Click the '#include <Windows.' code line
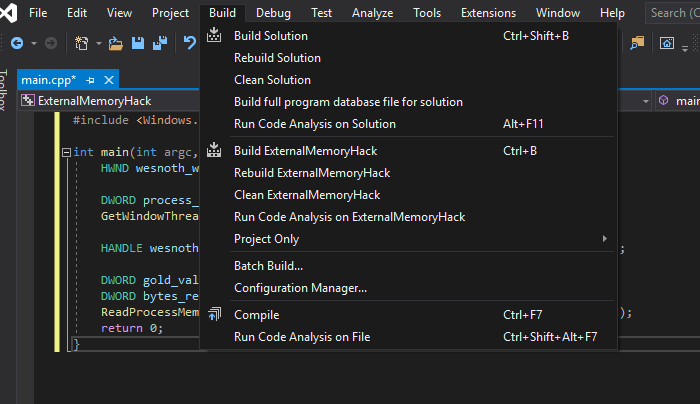The width and height of the screenshot is (700, 404). tap(135, 120)
